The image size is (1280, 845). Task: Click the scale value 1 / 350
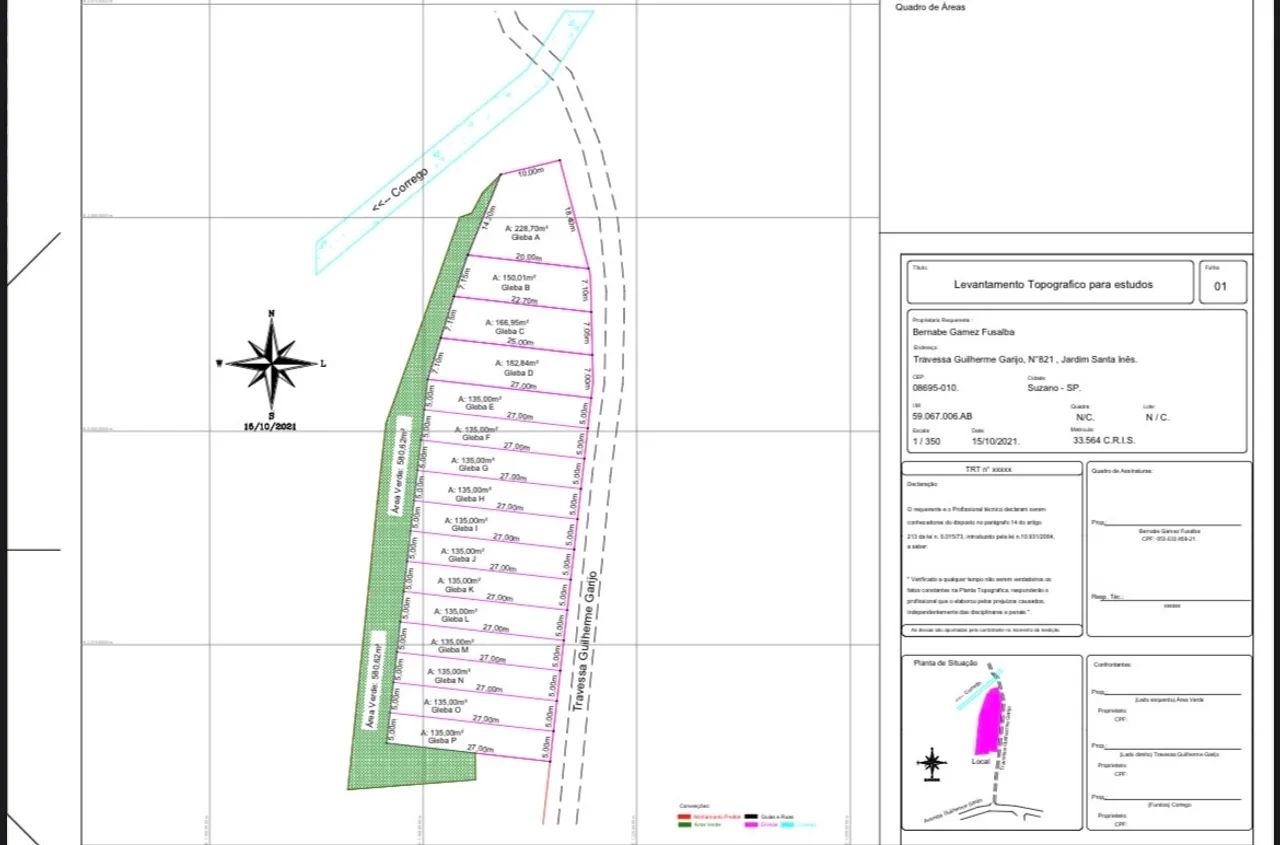pos(927,440)
